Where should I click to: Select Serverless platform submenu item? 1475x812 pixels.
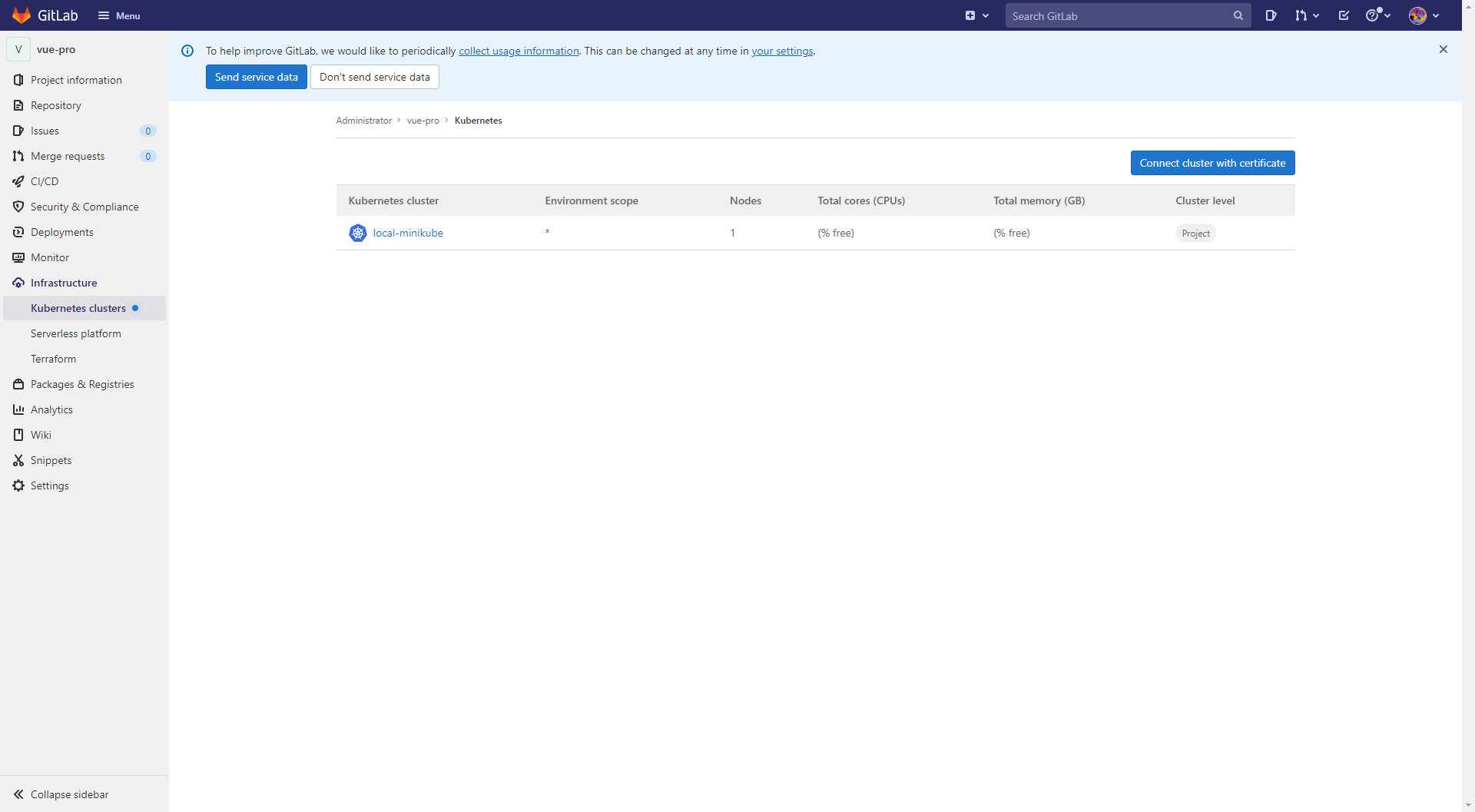click(x=85, y=333)
